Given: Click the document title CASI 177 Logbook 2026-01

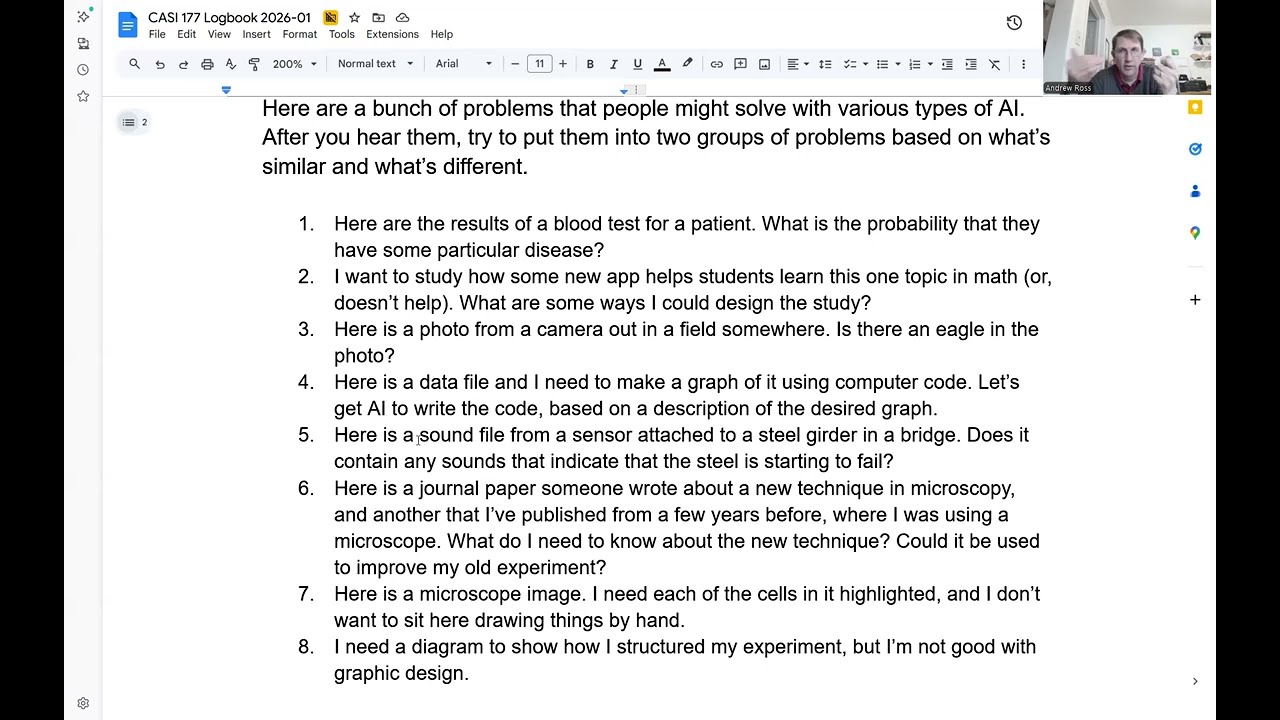Looking at the screenshot, I should (229, 17).
